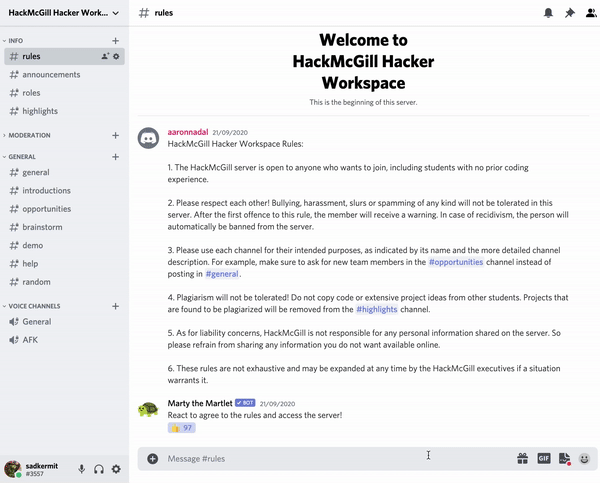The image size is (600, 483).
Task: Open the emoji picker in the message bar
Action: 584,458
